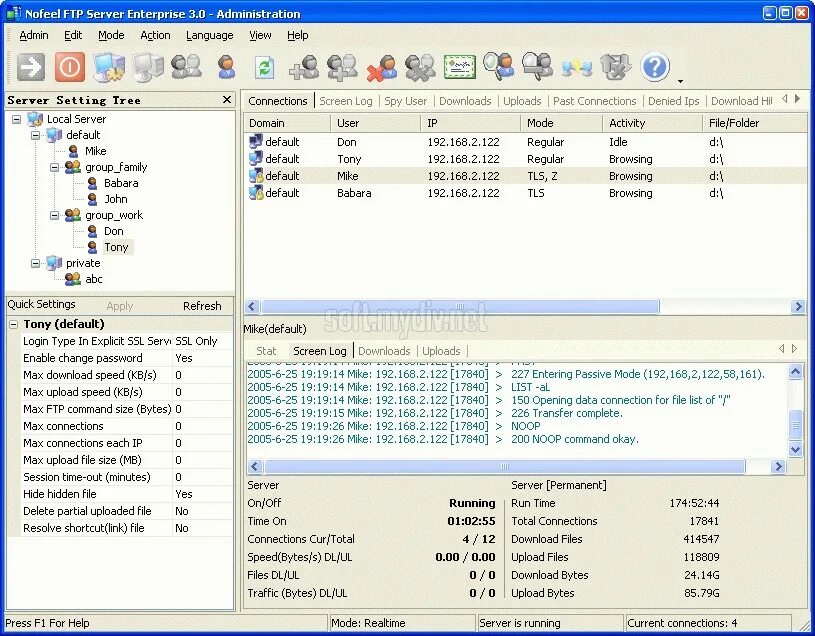Viewport: 815px width, 636px height.
Task: Click the add group plus icon
Action: point(342,67)
